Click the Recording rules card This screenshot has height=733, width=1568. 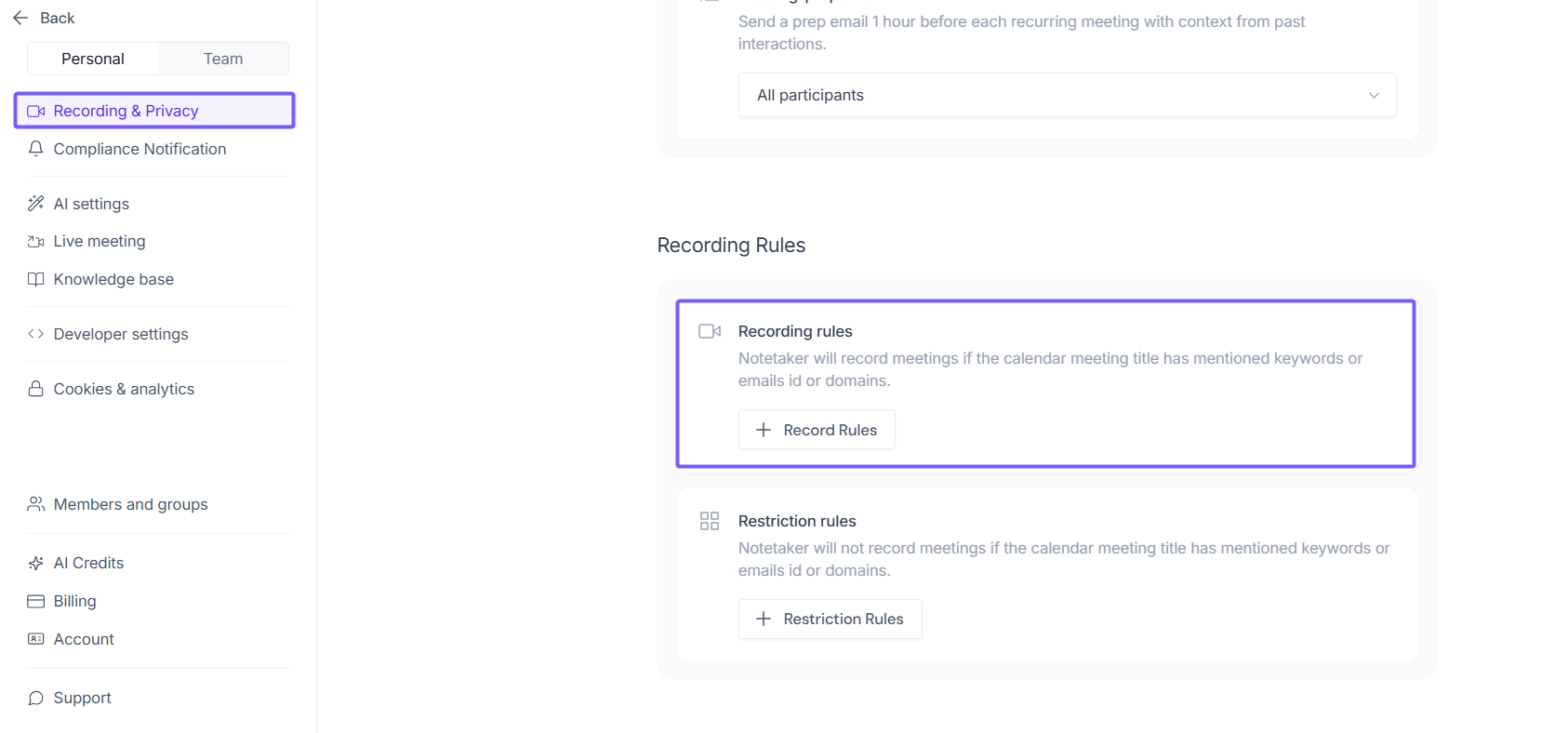[x=1045, y=358]
